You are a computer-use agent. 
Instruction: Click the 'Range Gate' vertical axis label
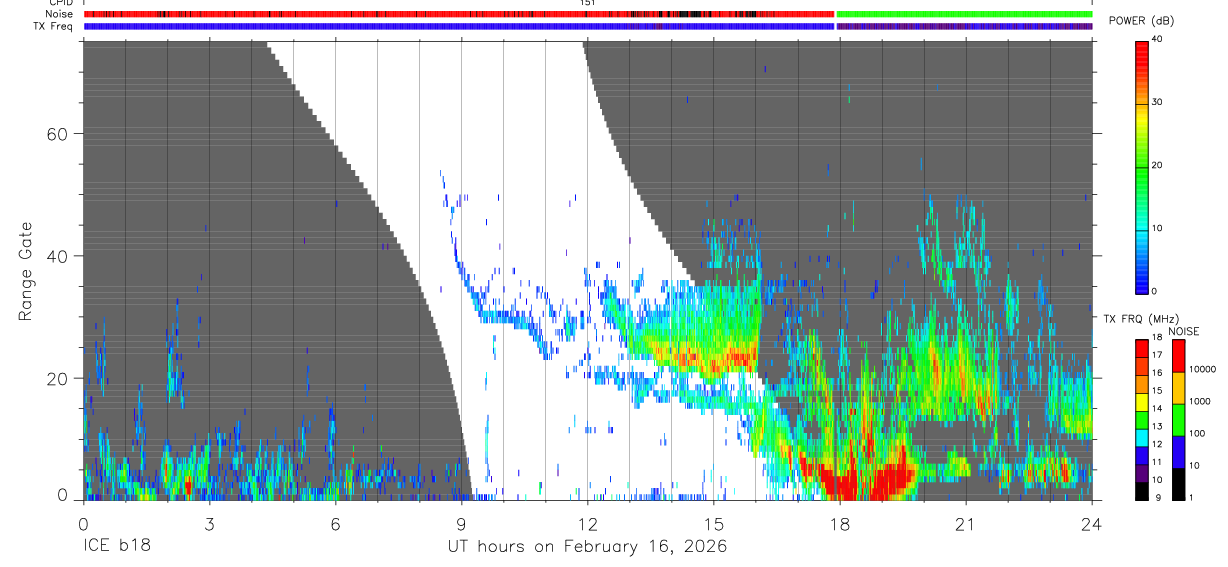coord(27,271)
